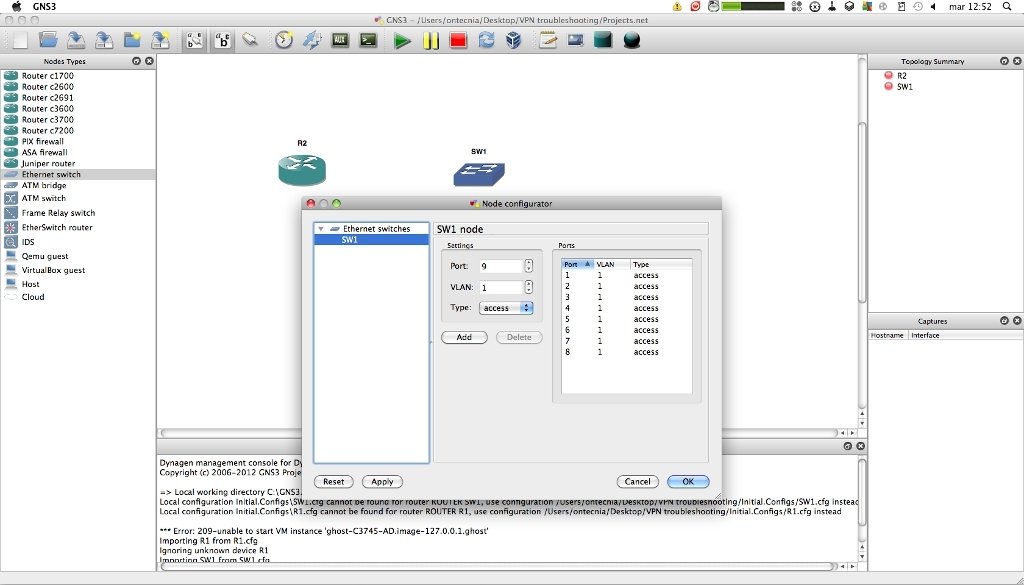Sort ports table by VLAN column
Screen dimensions: 1024x585
click(611, 264)
